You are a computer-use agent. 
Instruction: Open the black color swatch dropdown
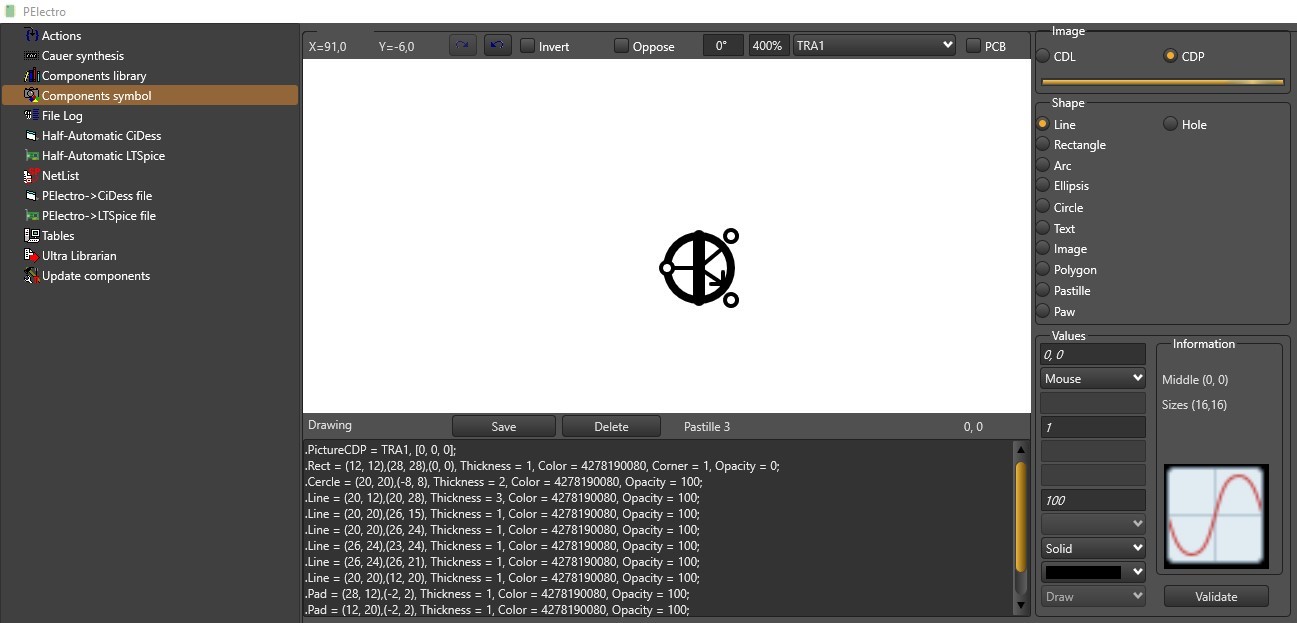(x=1092, y=572)
